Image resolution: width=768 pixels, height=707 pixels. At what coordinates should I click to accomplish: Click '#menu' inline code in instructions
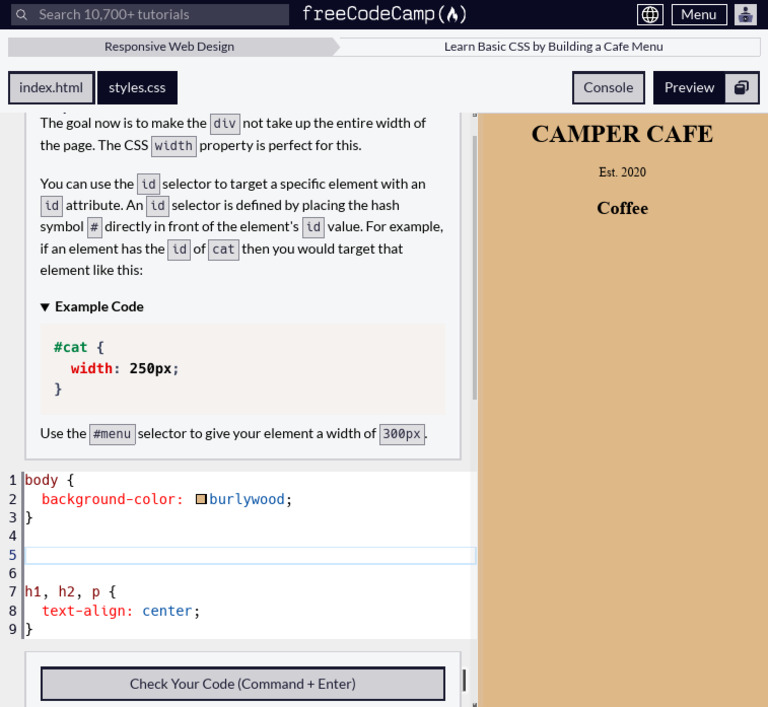coord(112,434)
